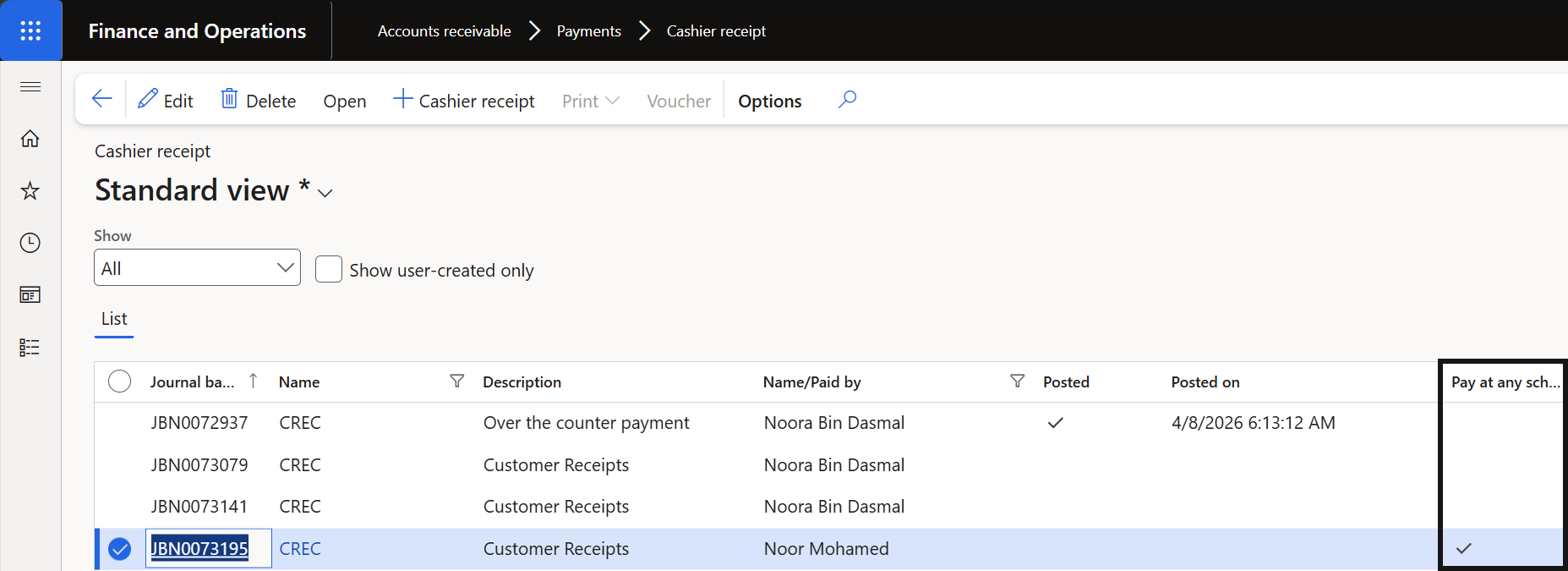The width and height of the screenshot is (1568, 571).
Task: Click the Open button in toolbar
Action: click(x=345, y=101)
